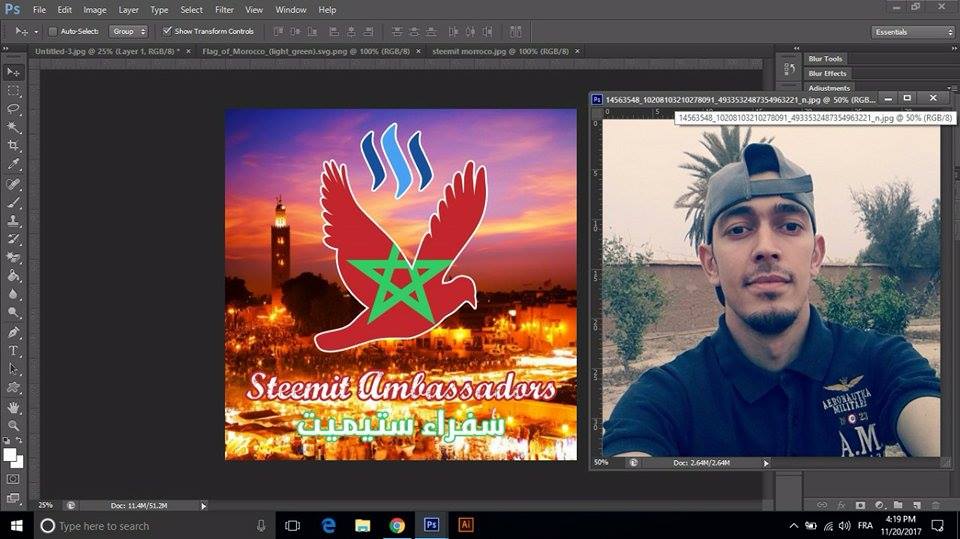
Task: Open the Essentials workspace dropdown
Action: (912, 32)
